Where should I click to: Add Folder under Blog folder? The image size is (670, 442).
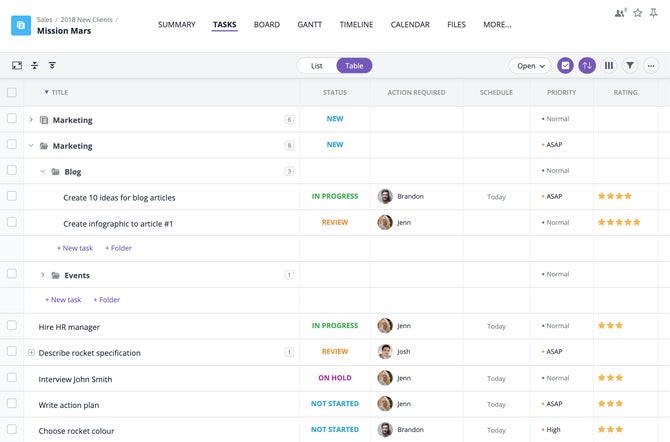tap(118, 248)
